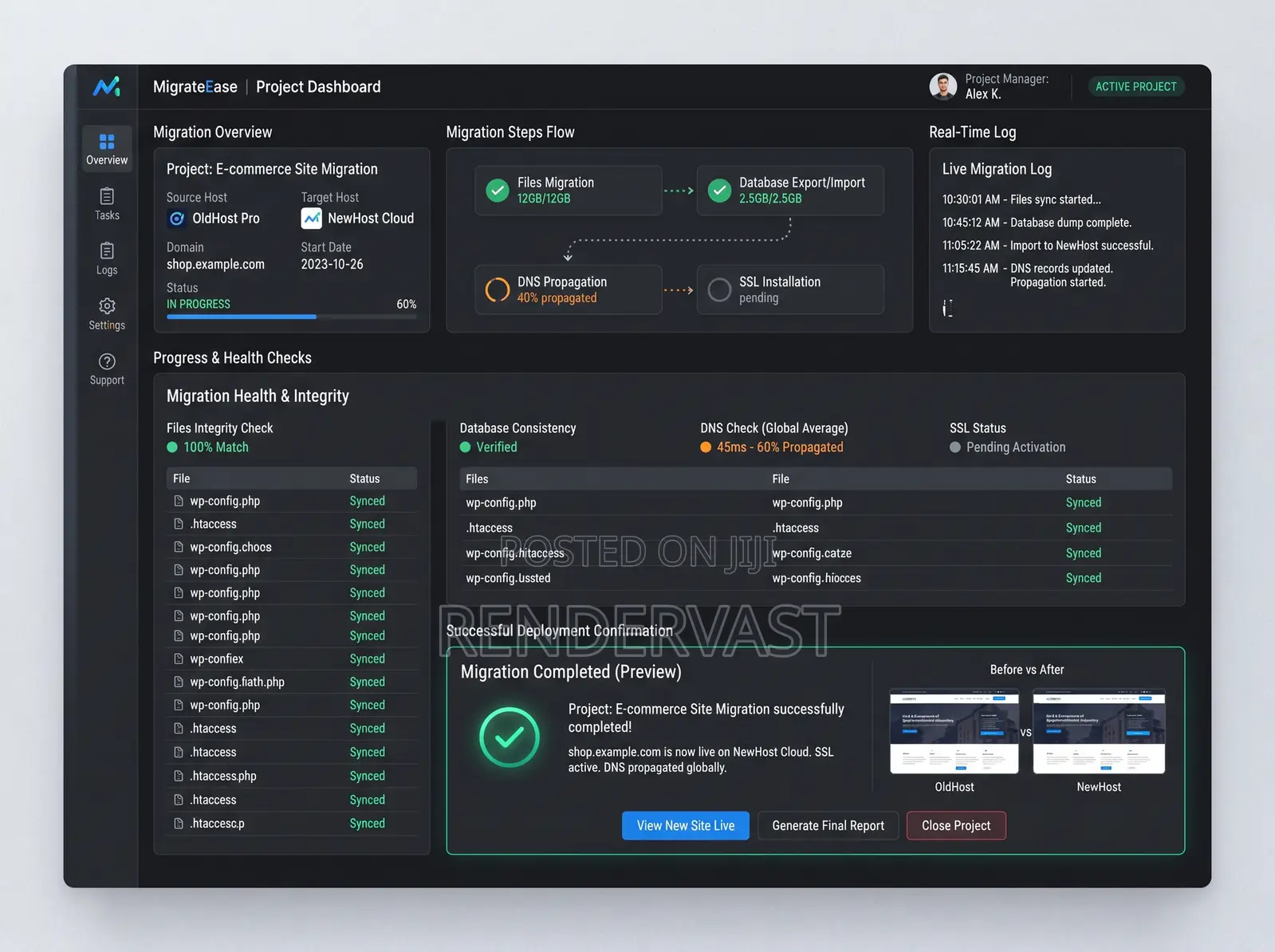
Task: Click large green Migration Completed checkmark
Action: (x=510, y=738)
